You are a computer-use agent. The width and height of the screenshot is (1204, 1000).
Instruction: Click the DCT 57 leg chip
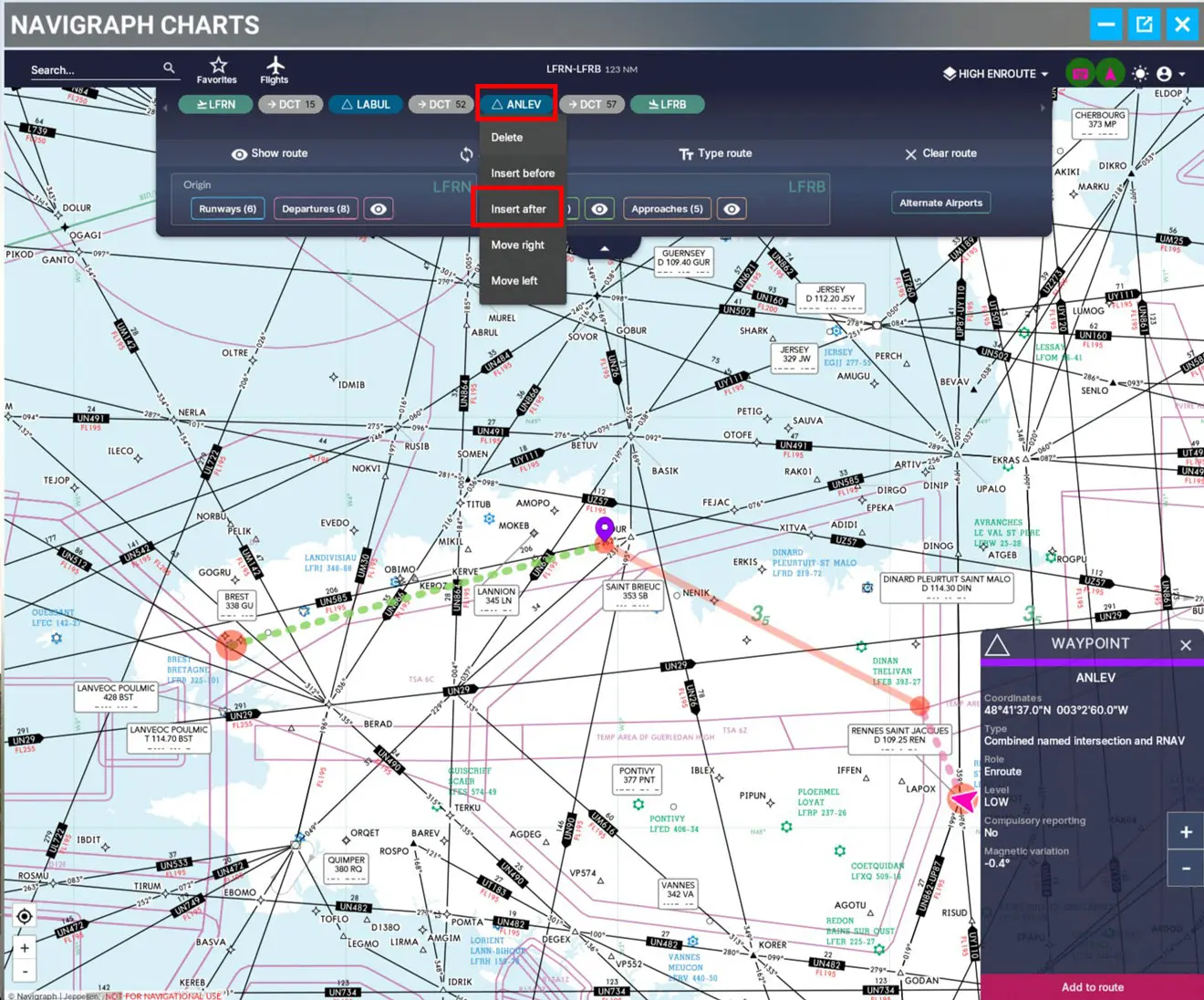592,105
